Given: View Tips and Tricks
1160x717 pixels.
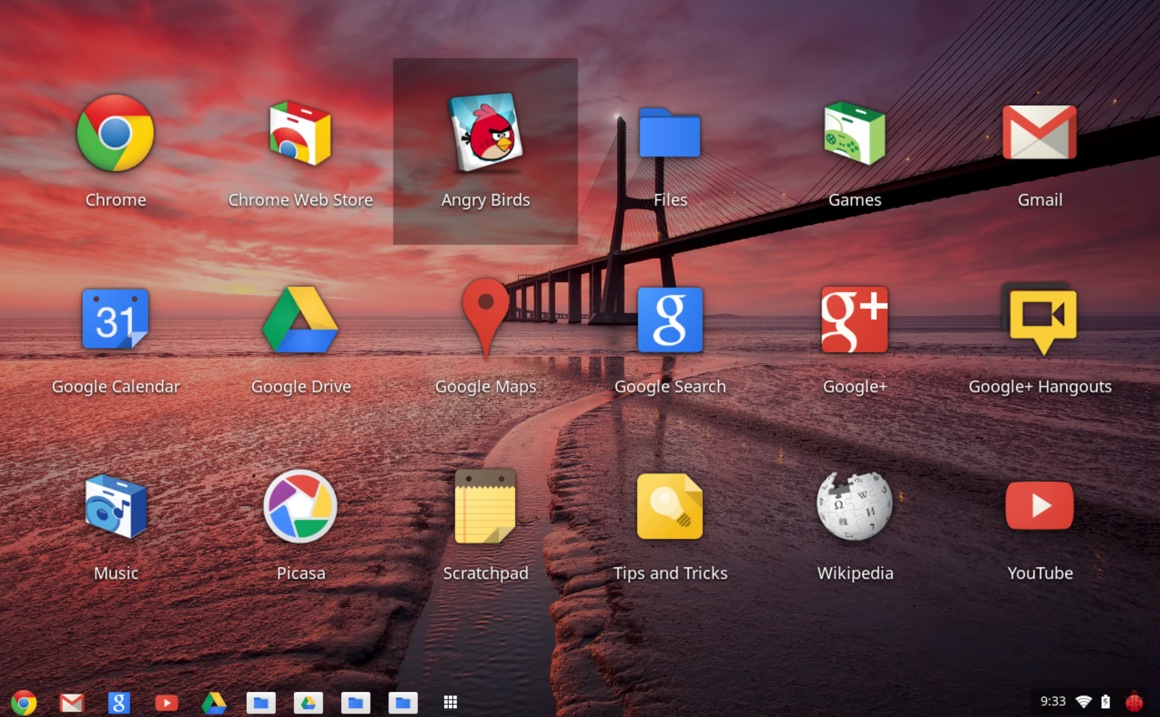Looking at the screenshot, I should click(x=670, y=507).
